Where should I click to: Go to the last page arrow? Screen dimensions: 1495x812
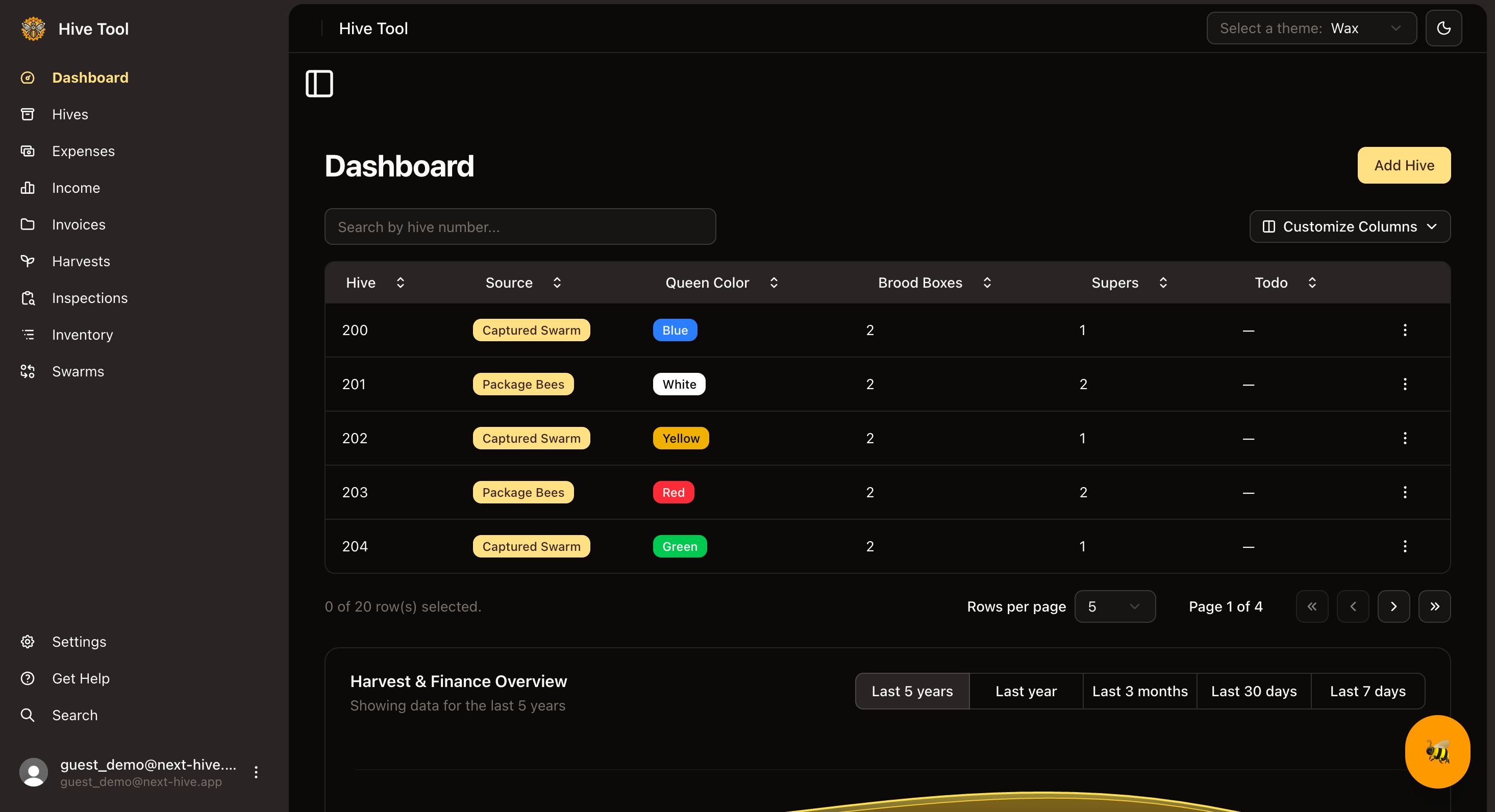(x=1434, y=606)
